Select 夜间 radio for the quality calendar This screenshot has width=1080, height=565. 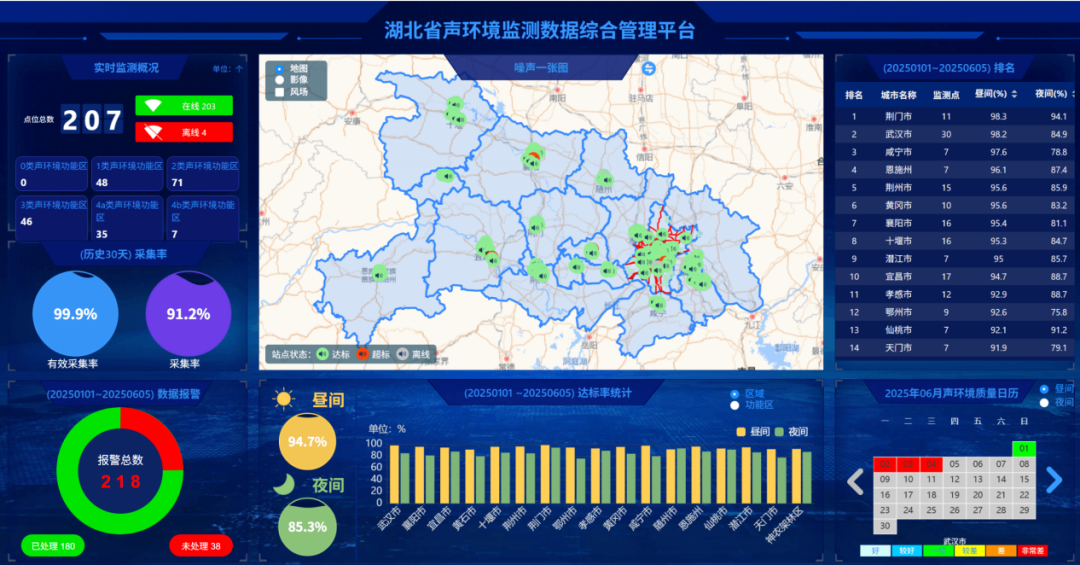click(x=1045, y=402)
